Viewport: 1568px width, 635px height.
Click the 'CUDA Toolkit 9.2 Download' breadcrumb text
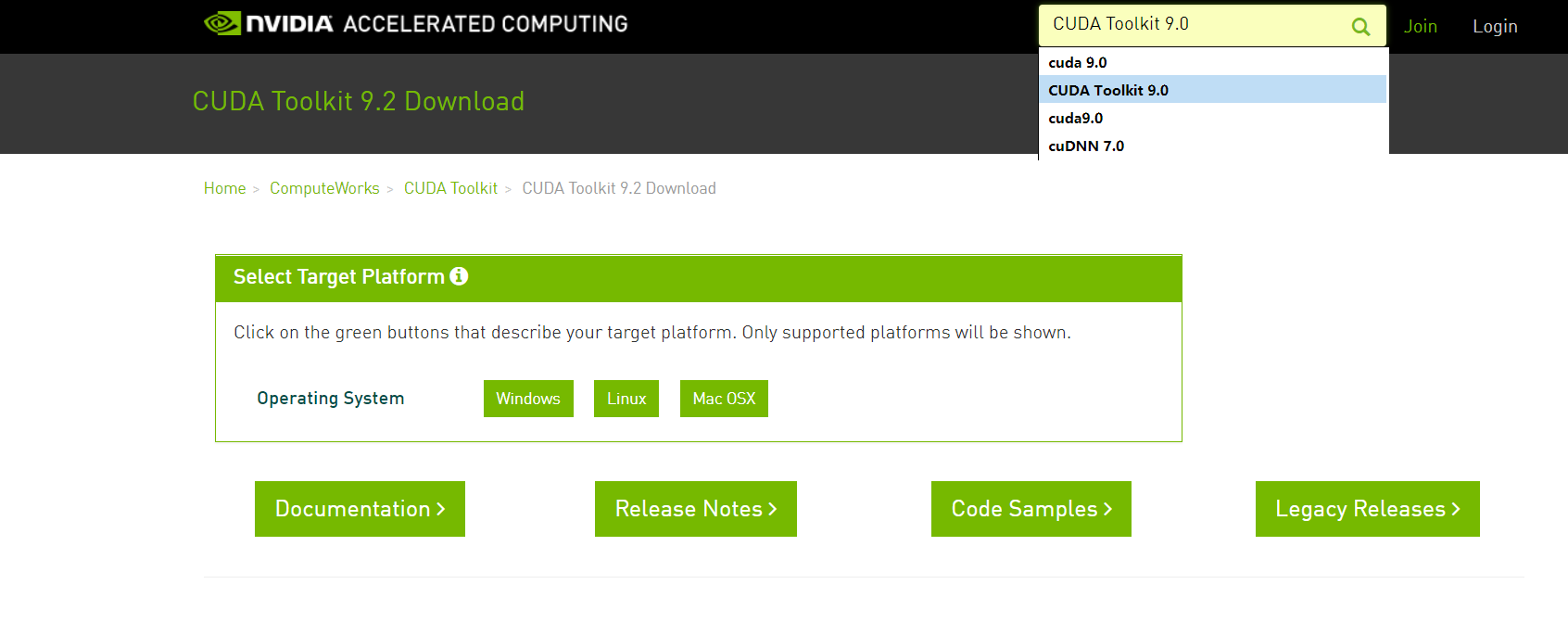coord(619,188)
